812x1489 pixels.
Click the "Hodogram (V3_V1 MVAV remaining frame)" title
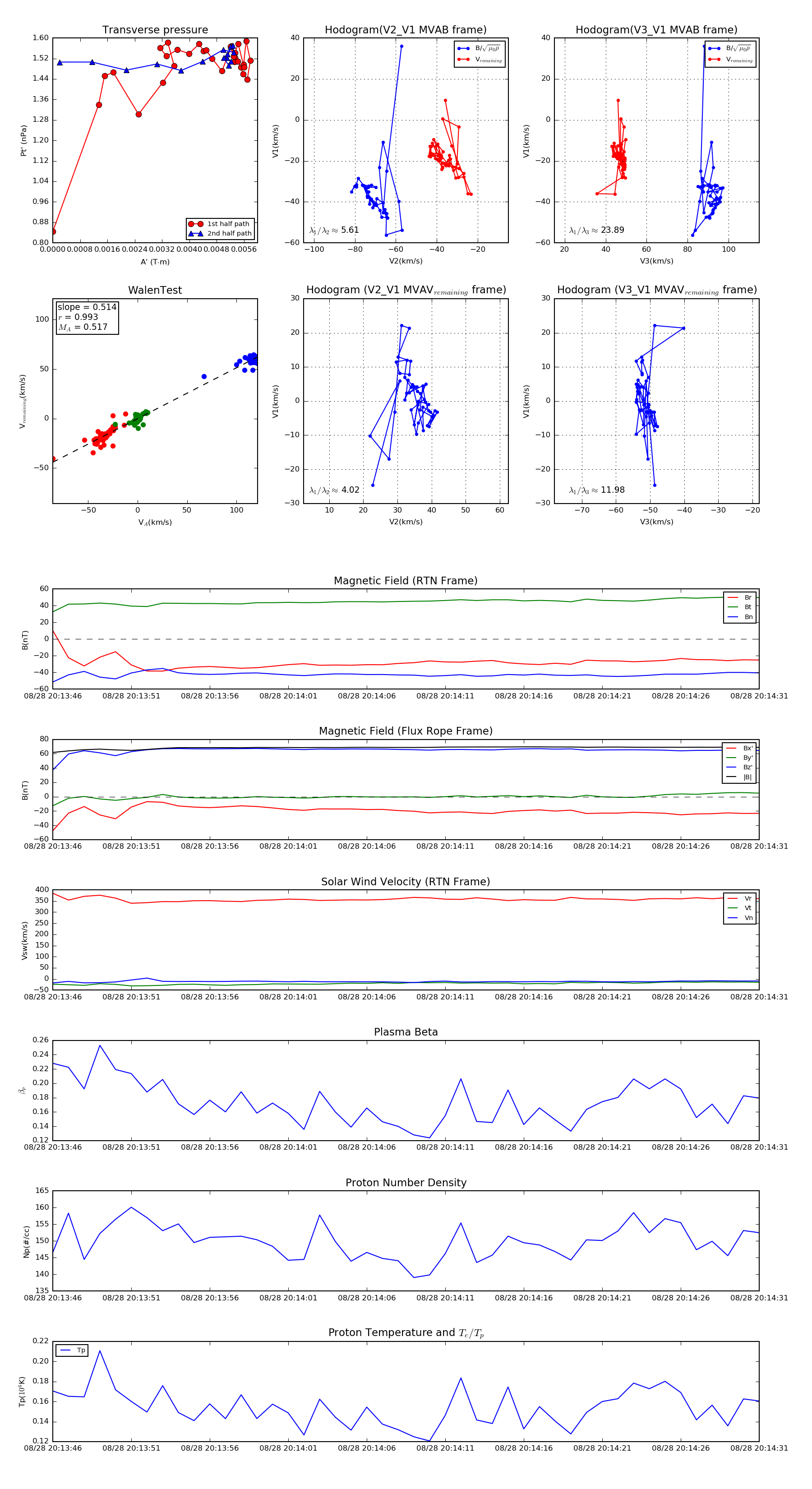tap(656, 290)
